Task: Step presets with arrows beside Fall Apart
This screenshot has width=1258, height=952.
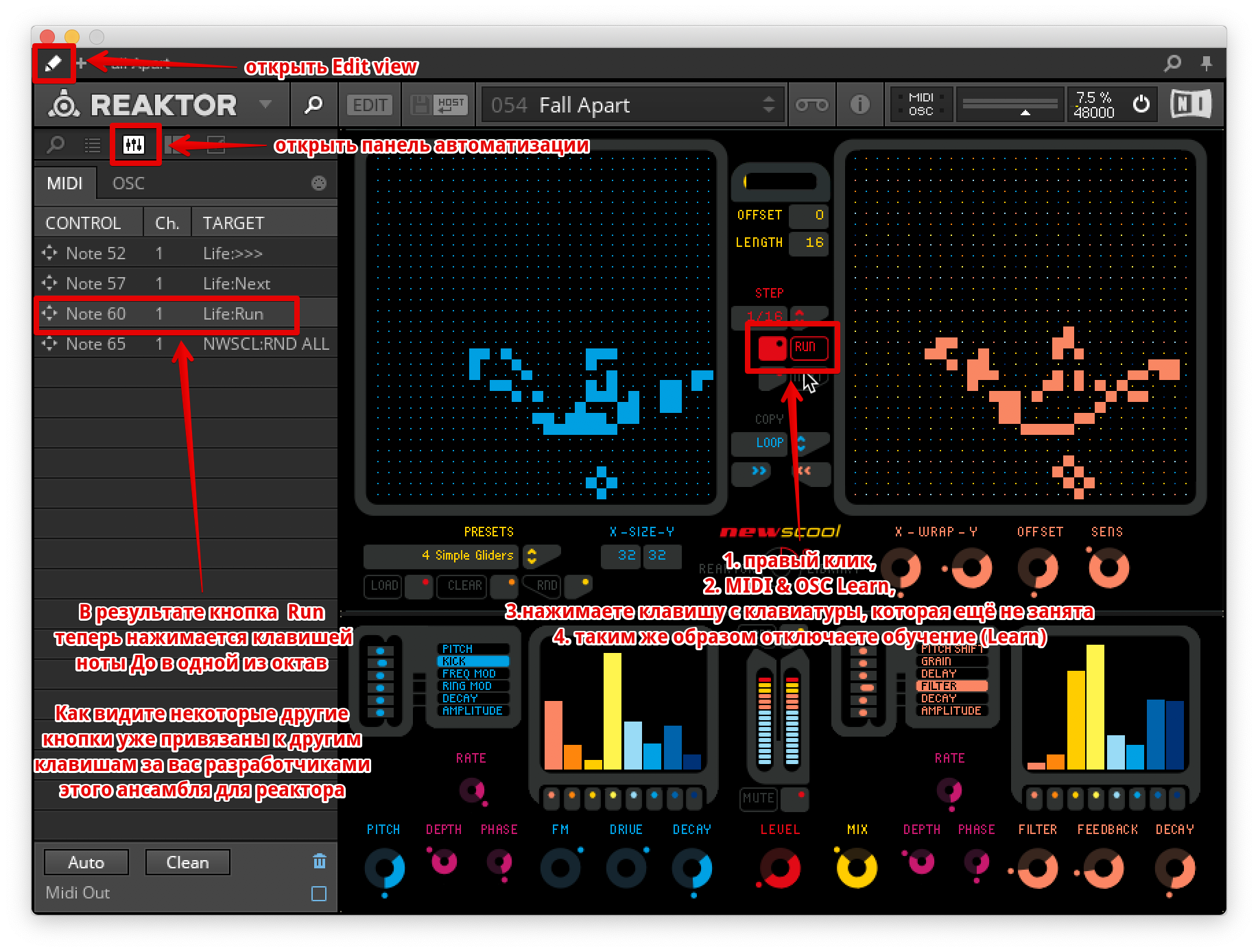Action: point(768,105)
